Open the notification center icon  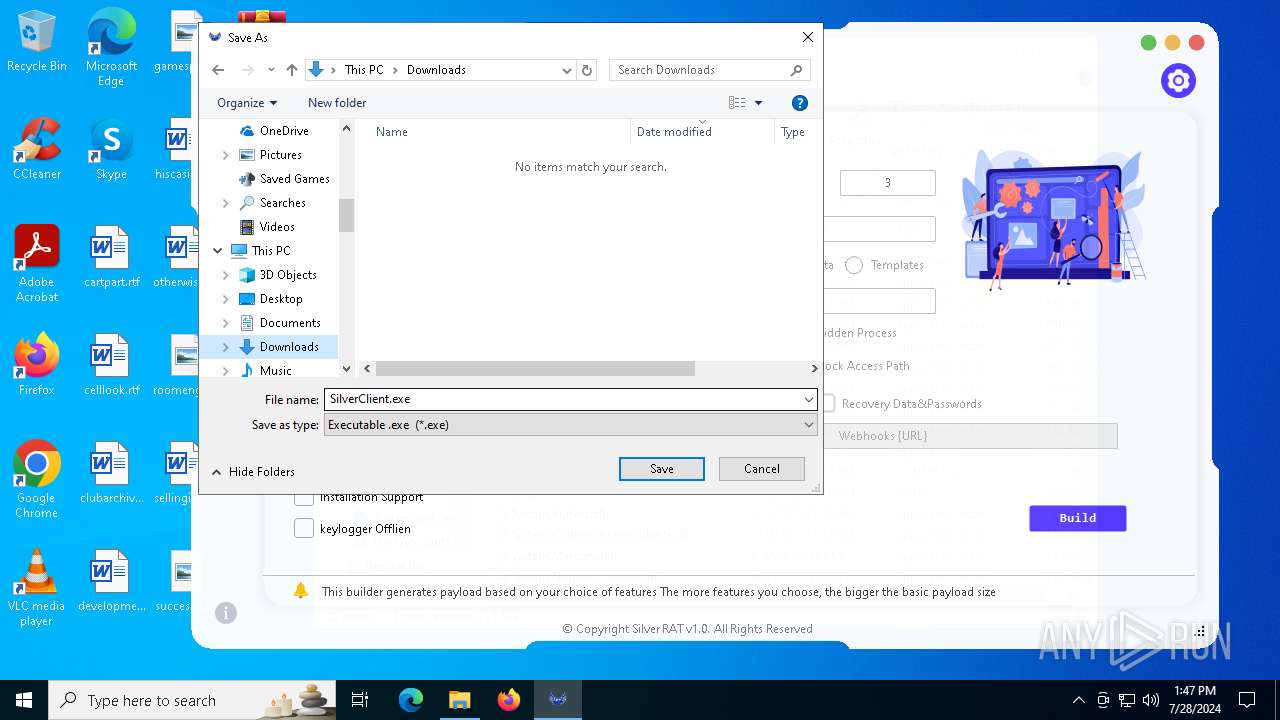[1247, 700]
